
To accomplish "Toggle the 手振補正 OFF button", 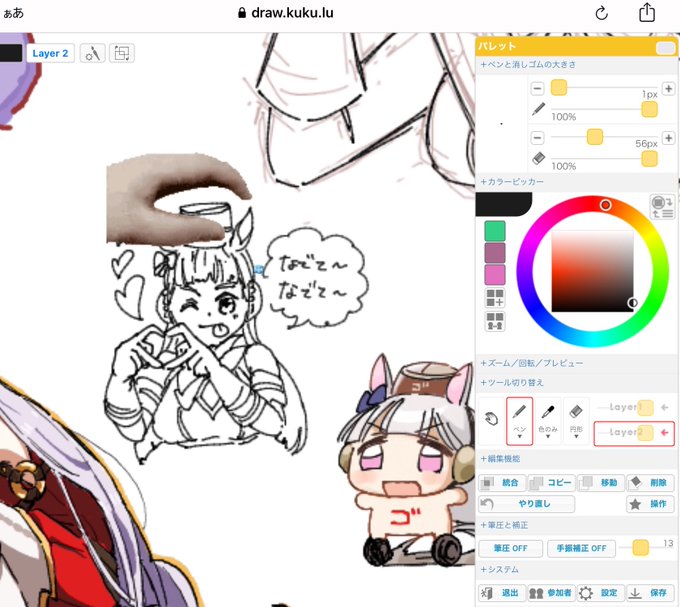I will (x=581, y=548).
